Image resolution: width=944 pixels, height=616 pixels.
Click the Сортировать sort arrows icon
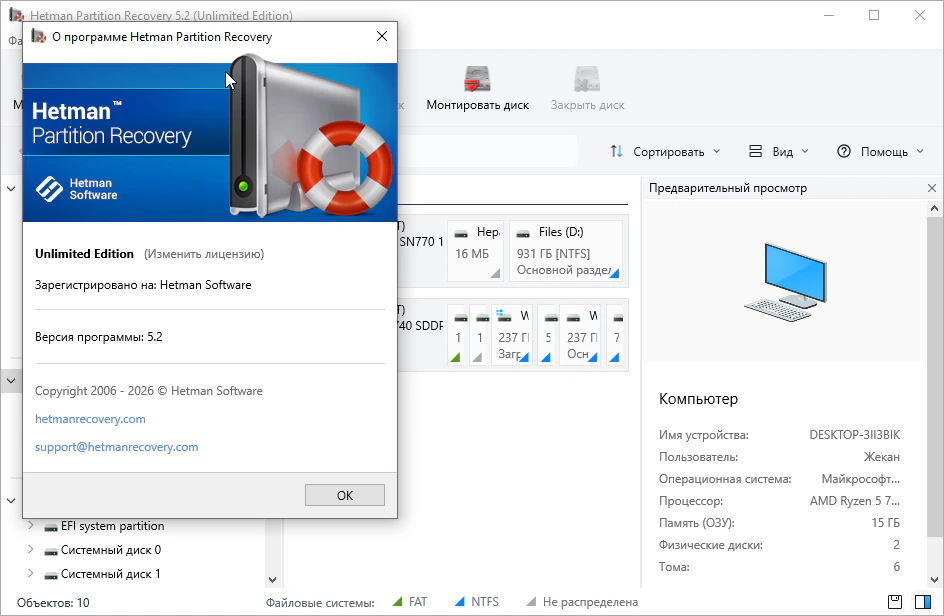[617, 152]
